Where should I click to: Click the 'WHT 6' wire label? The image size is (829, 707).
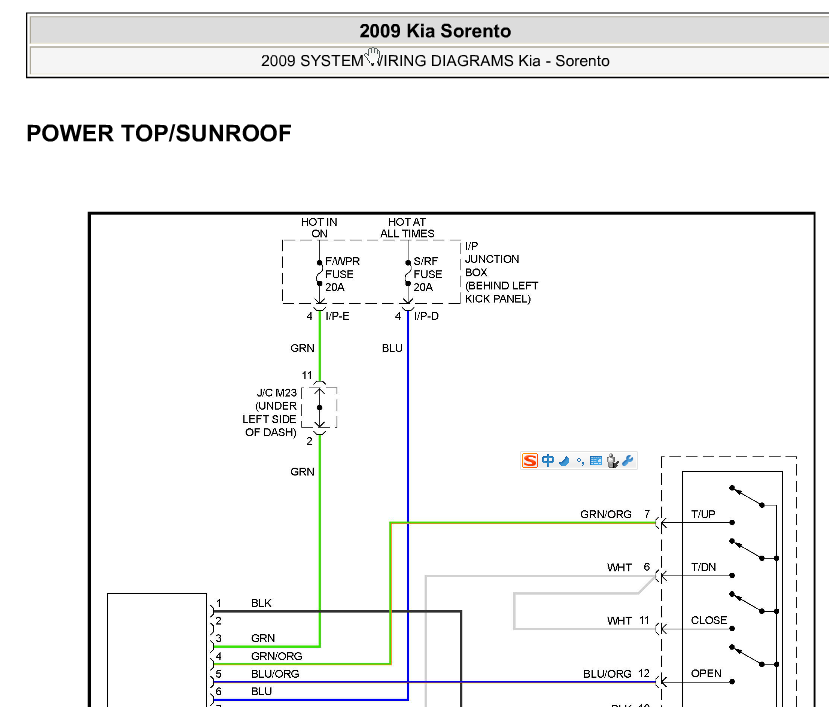(628, 567)
